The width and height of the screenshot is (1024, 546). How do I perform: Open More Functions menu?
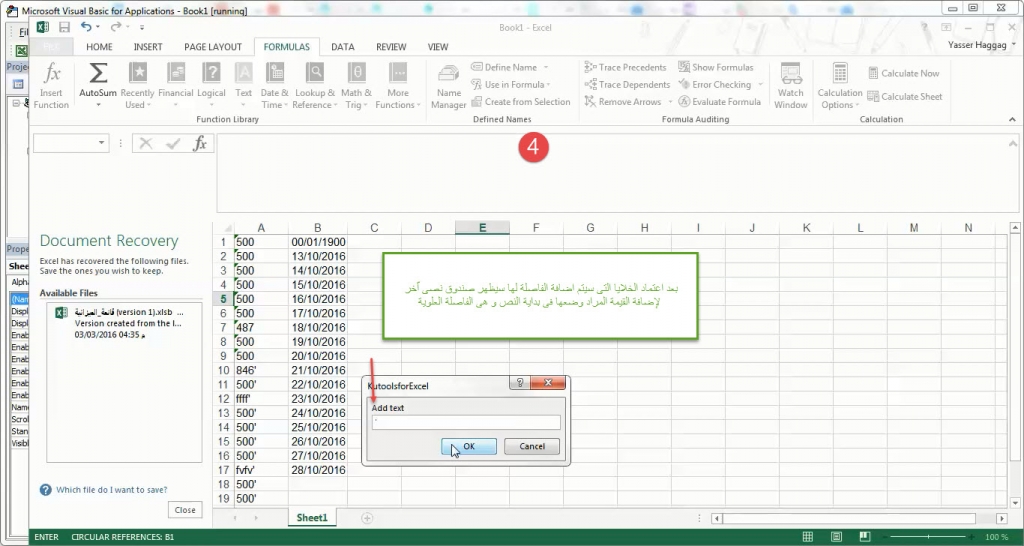397,86
